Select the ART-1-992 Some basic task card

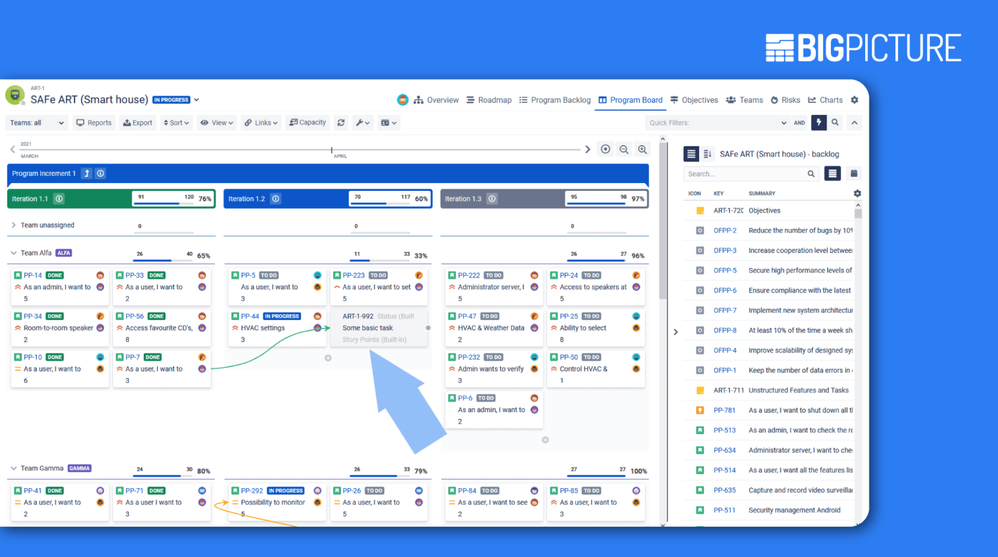[379, 328]
